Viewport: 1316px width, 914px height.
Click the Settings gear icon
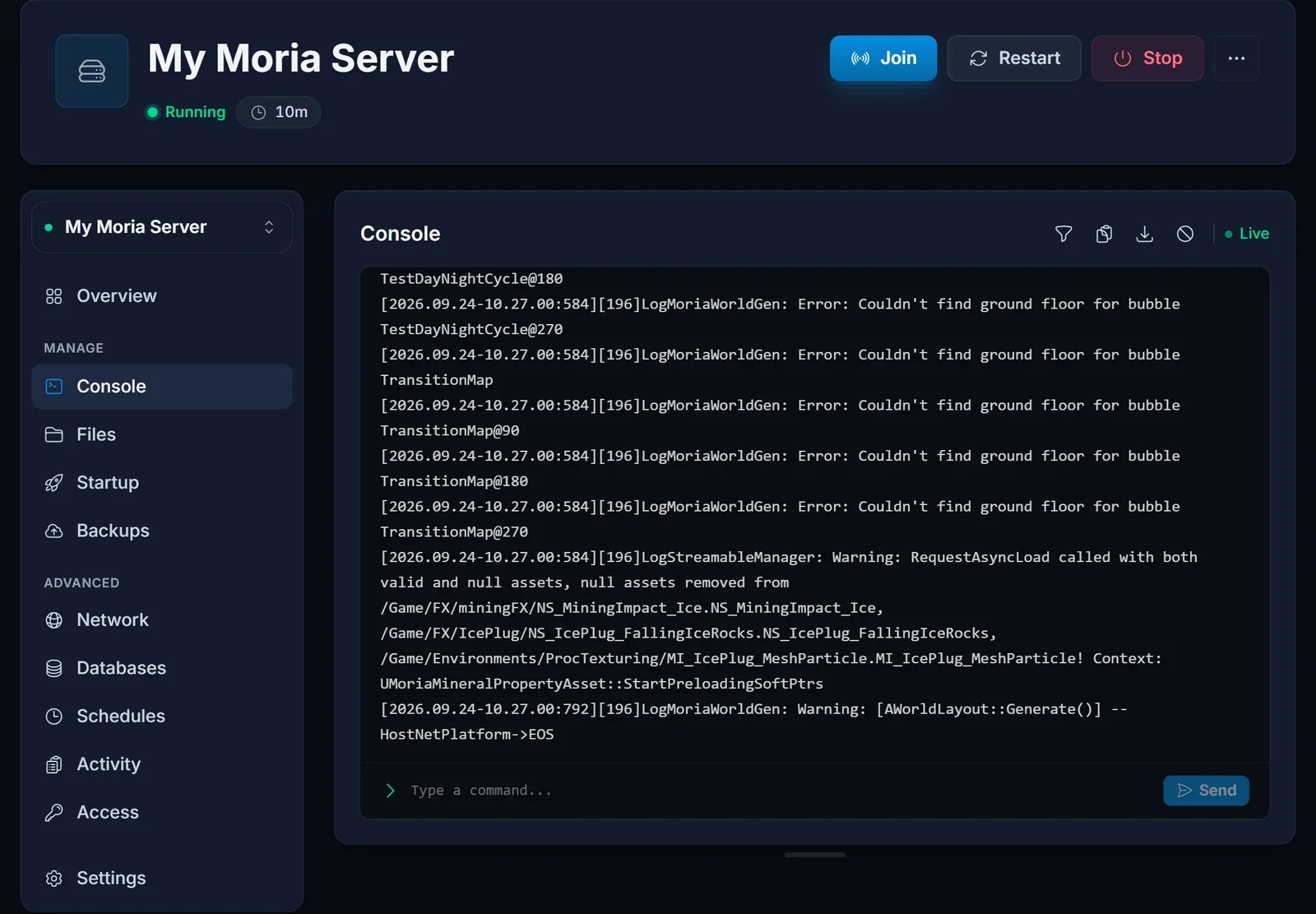click(x=54, y=879)
